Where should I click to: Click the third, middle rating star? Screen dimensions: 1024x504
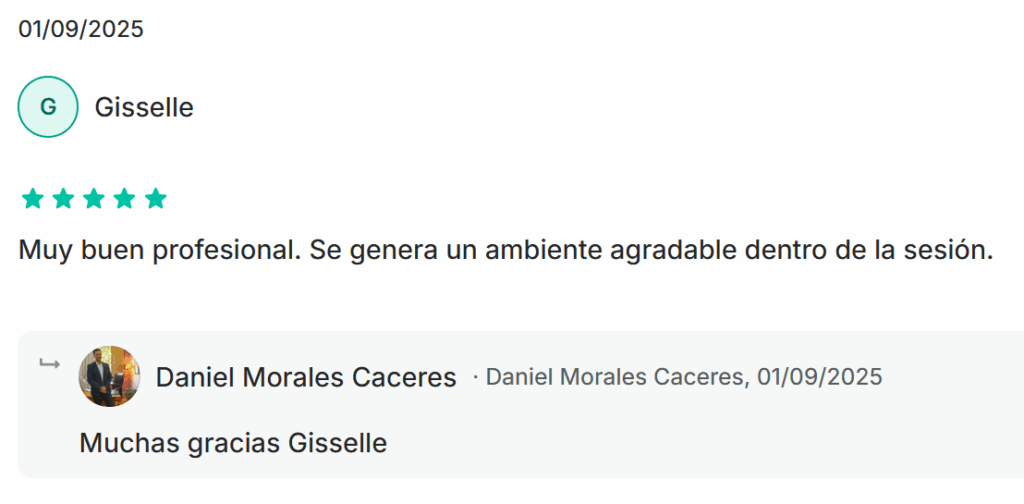click(94, 199)
